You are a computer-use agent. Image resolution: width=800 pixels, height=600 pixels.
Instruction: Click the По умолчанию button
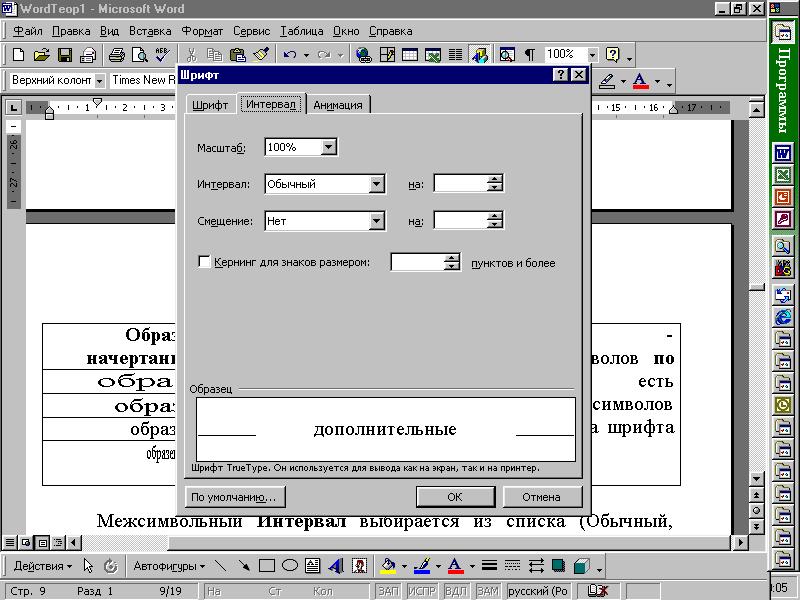234,497
